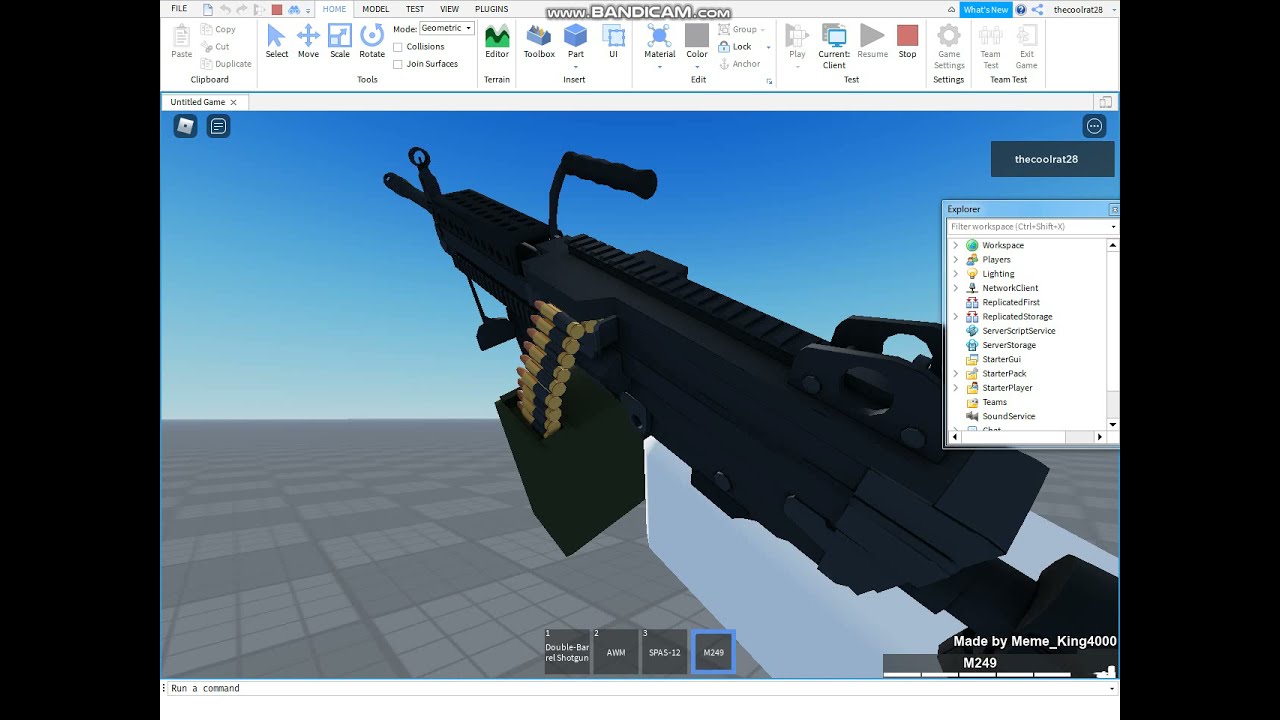
Task: Activate the Rotate tool
Action: 372,41
